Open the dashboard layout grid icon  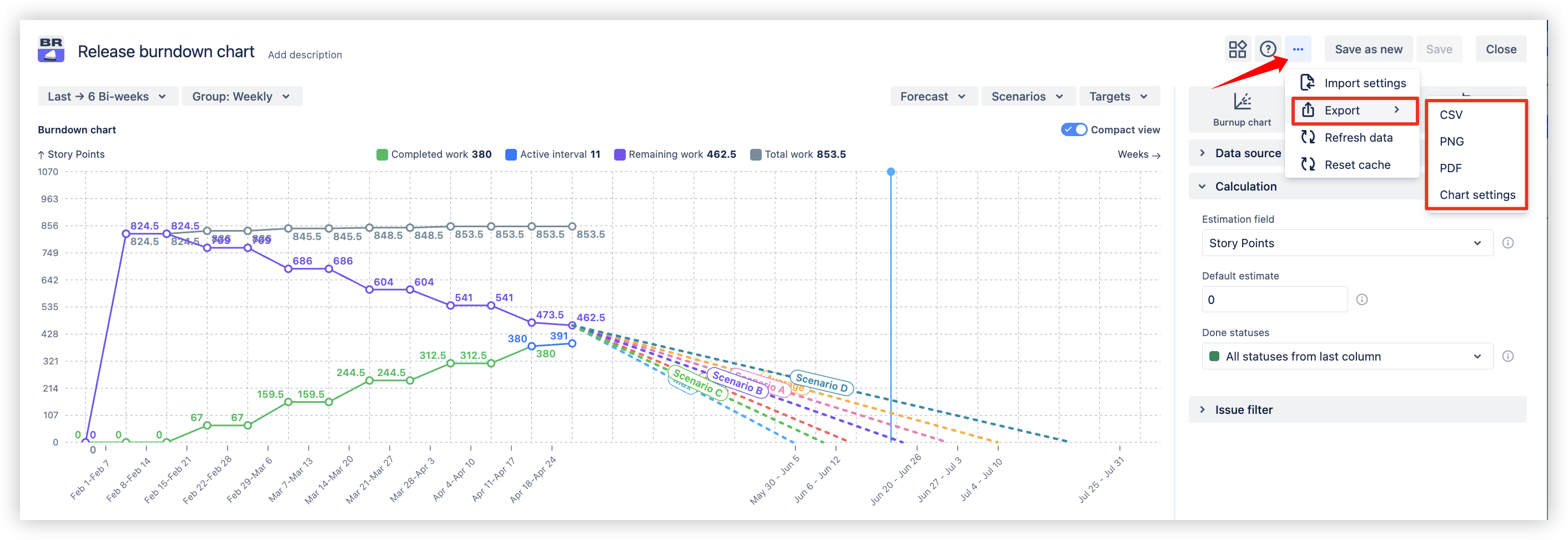coord(1237,49)
